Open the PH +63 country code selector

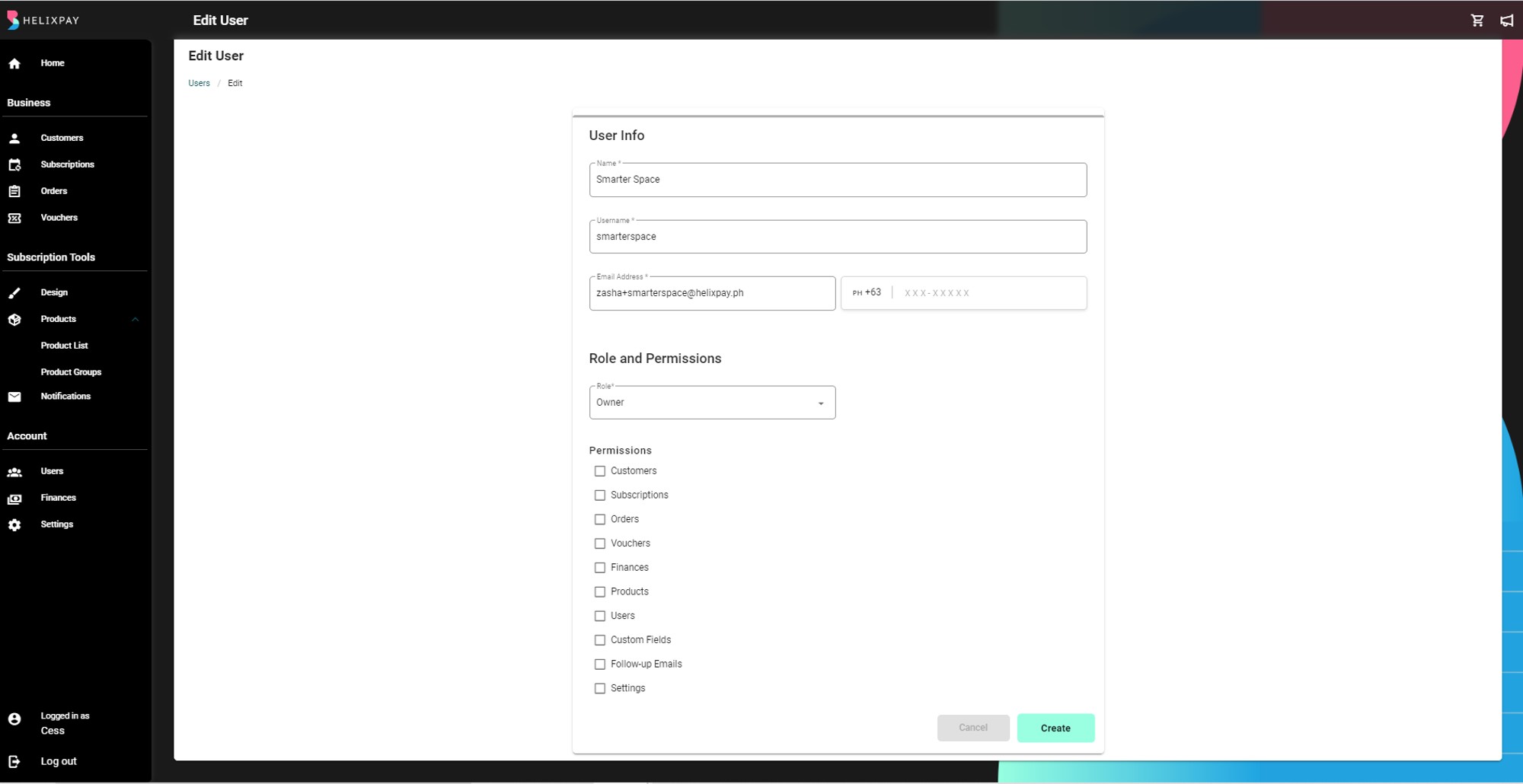(867, 293)
